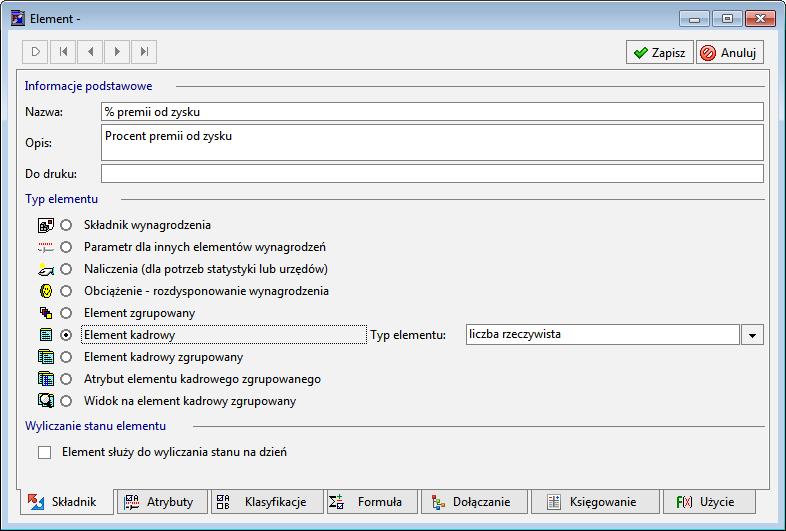Image resolution: width=786 pixels, height=531 pixels.
Task: Click the Parametr dla innych elementów icon
Action: point(46,247)
